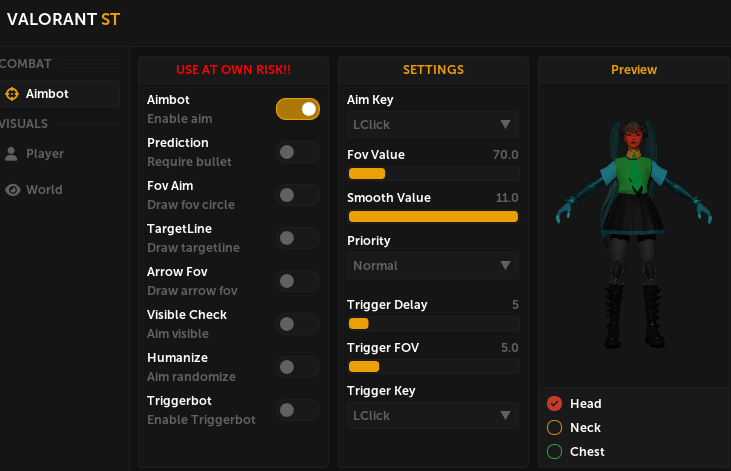Click the Fov Value slider
Viewport: 731px width, 471px height.
(x=433, y=174)
